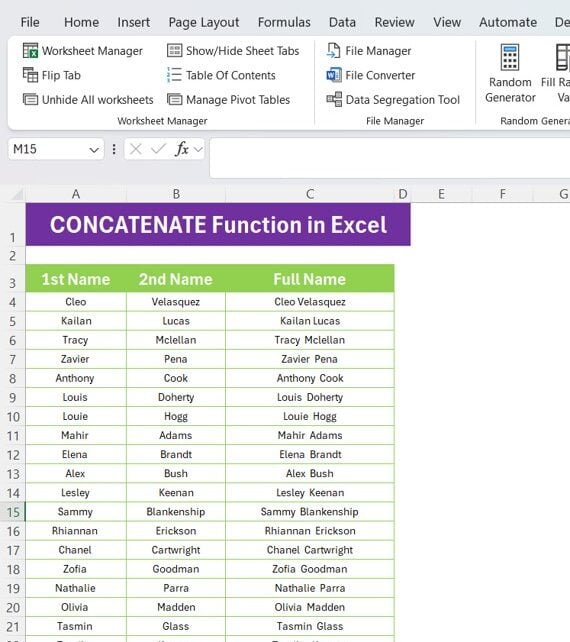Open Manage Pivot Tables

pyautogui.click(x=228, y=99)
